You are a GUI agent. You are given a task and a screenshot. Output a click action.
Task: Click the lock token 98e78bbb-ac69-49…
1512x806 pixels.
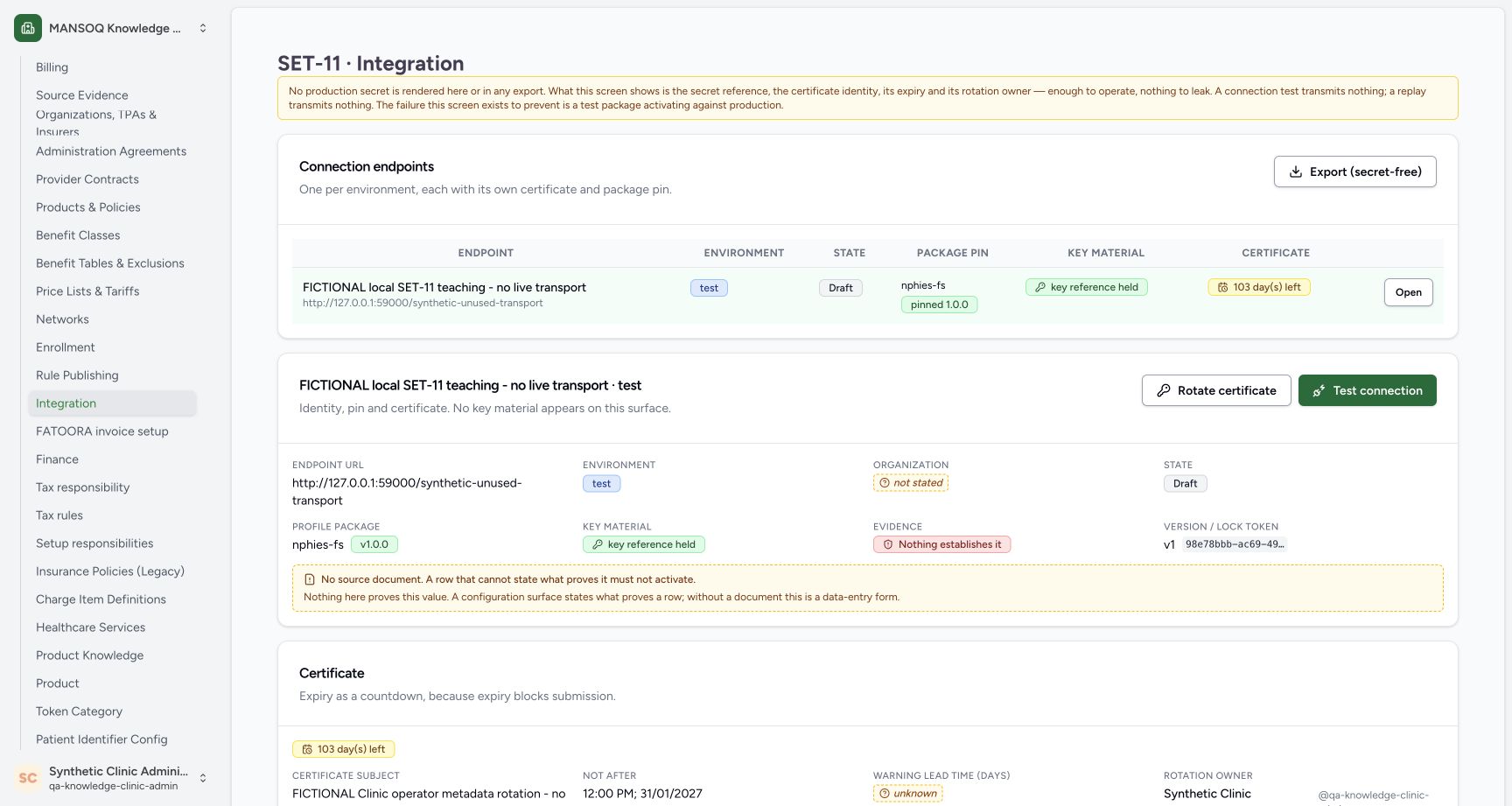point(1235,544)
